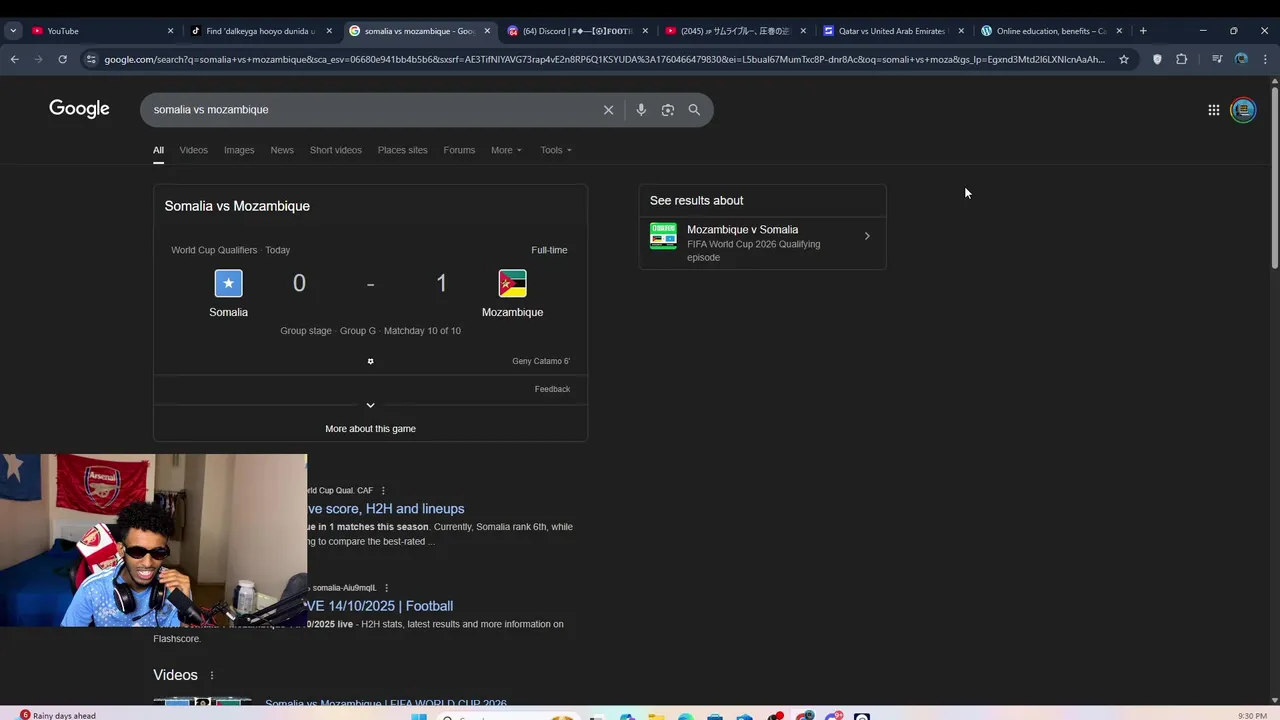The width and height of the screenshot is (1280, 720).
Task: Open the Tools dropdown
Action: 556,150
